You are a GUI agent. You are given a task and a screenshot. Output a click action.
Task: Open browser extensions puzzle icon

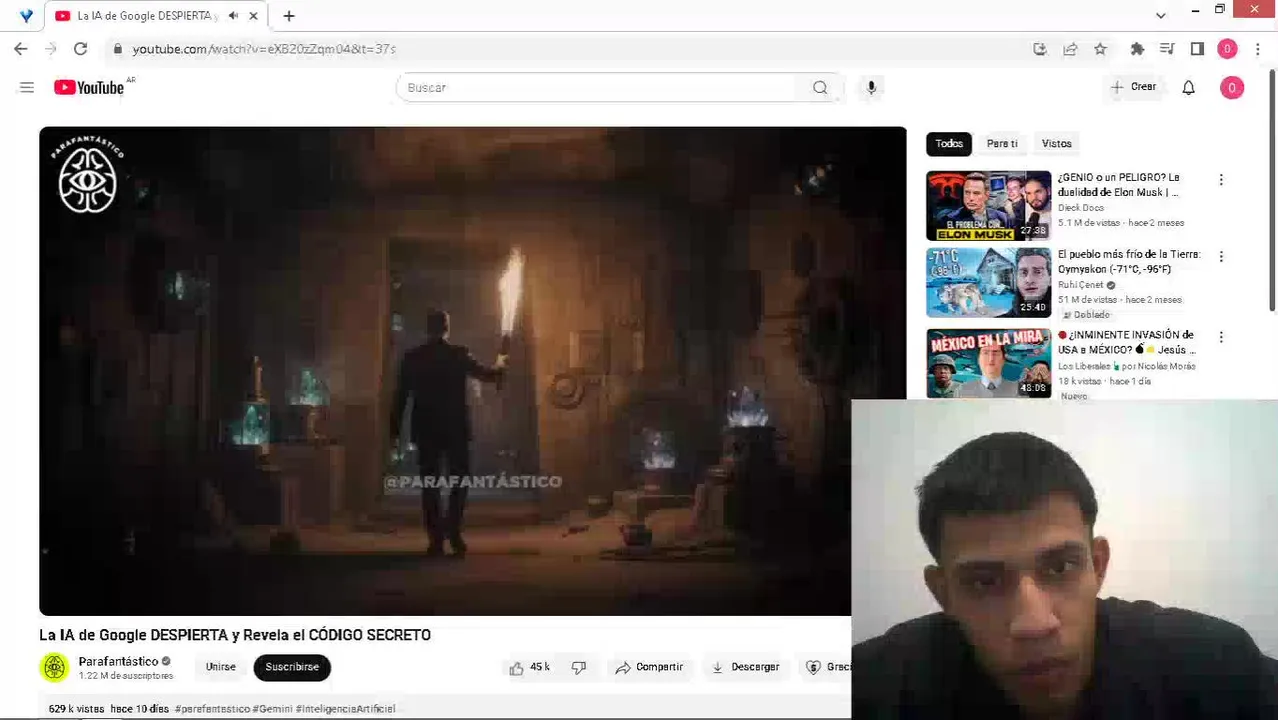pos(1137,49)
